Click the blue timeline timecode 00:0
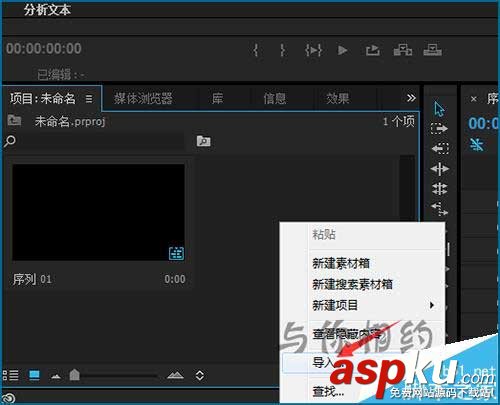The width and height of the screenshot is (500, 405). coord(484,123)
